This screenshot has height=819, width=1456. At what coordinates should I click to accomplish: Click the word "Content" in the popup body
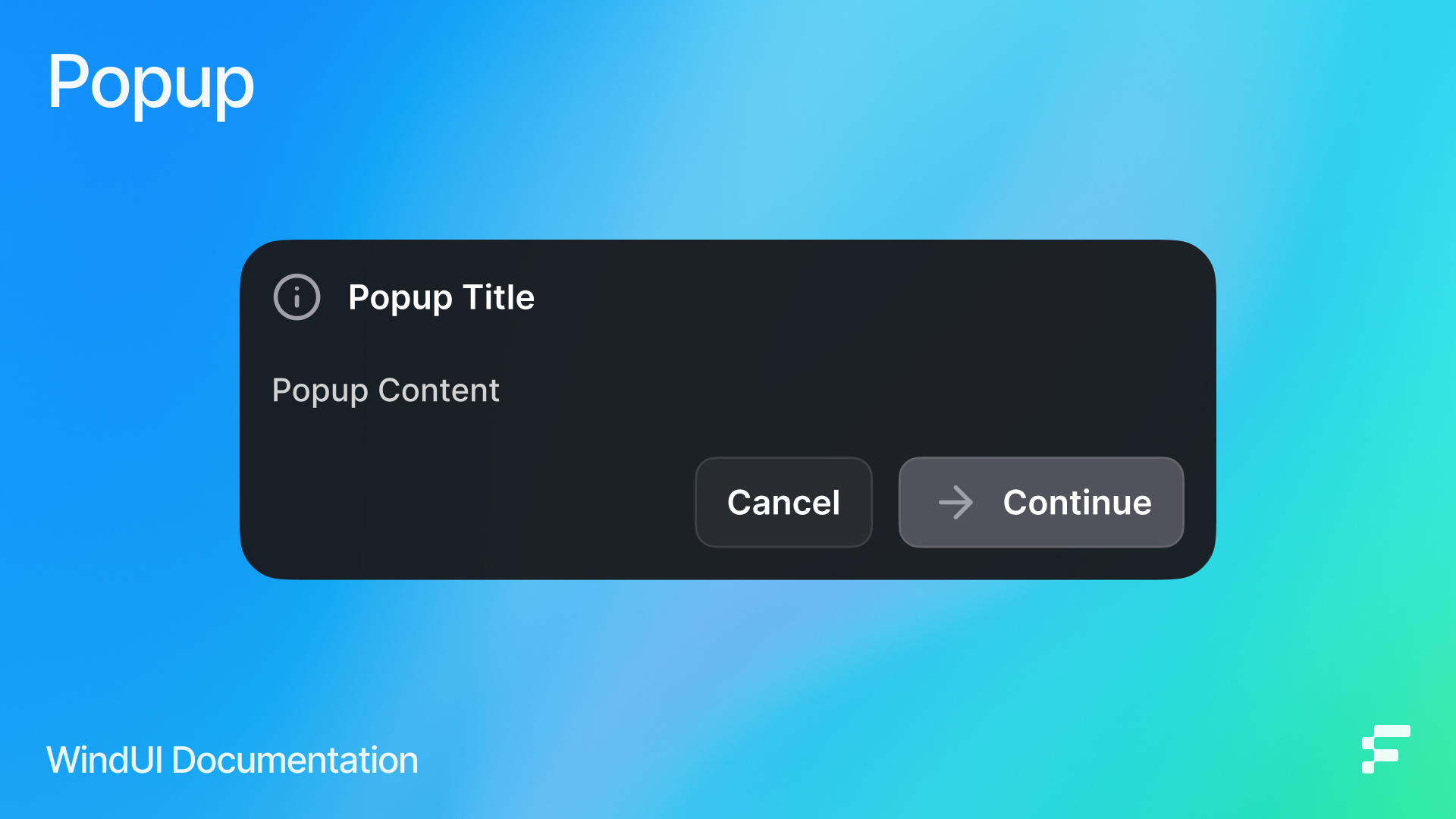438,390
